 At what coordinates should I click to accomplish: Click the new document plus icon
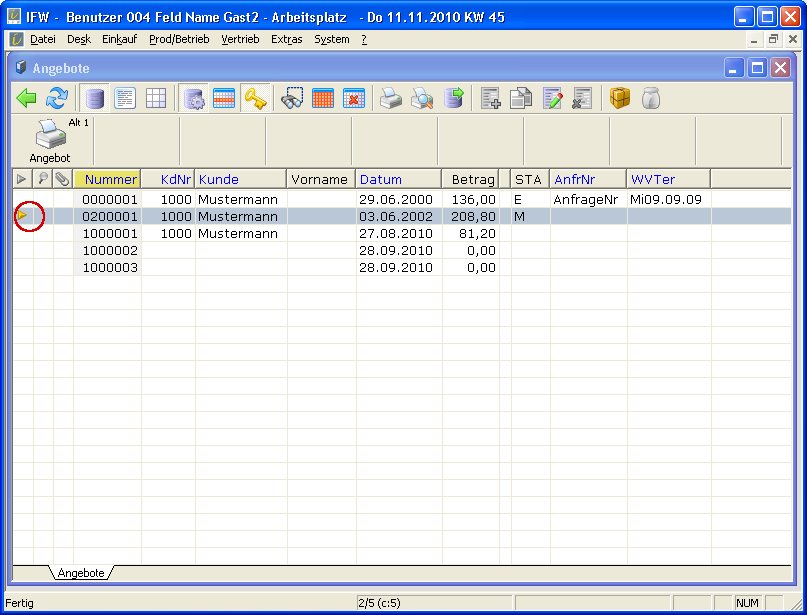pyautogui.click(x=491, y=98)
